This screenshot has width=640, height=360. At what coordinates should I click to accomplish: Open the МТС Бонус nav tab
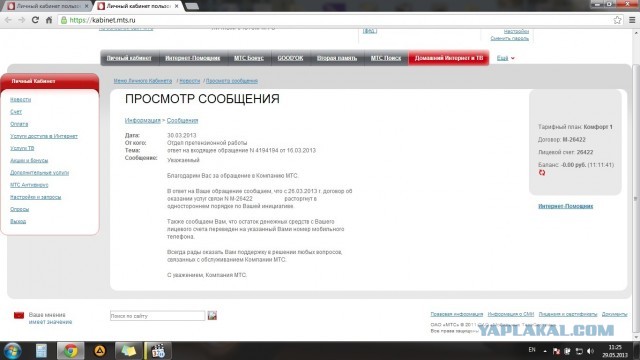click(249, 58)
